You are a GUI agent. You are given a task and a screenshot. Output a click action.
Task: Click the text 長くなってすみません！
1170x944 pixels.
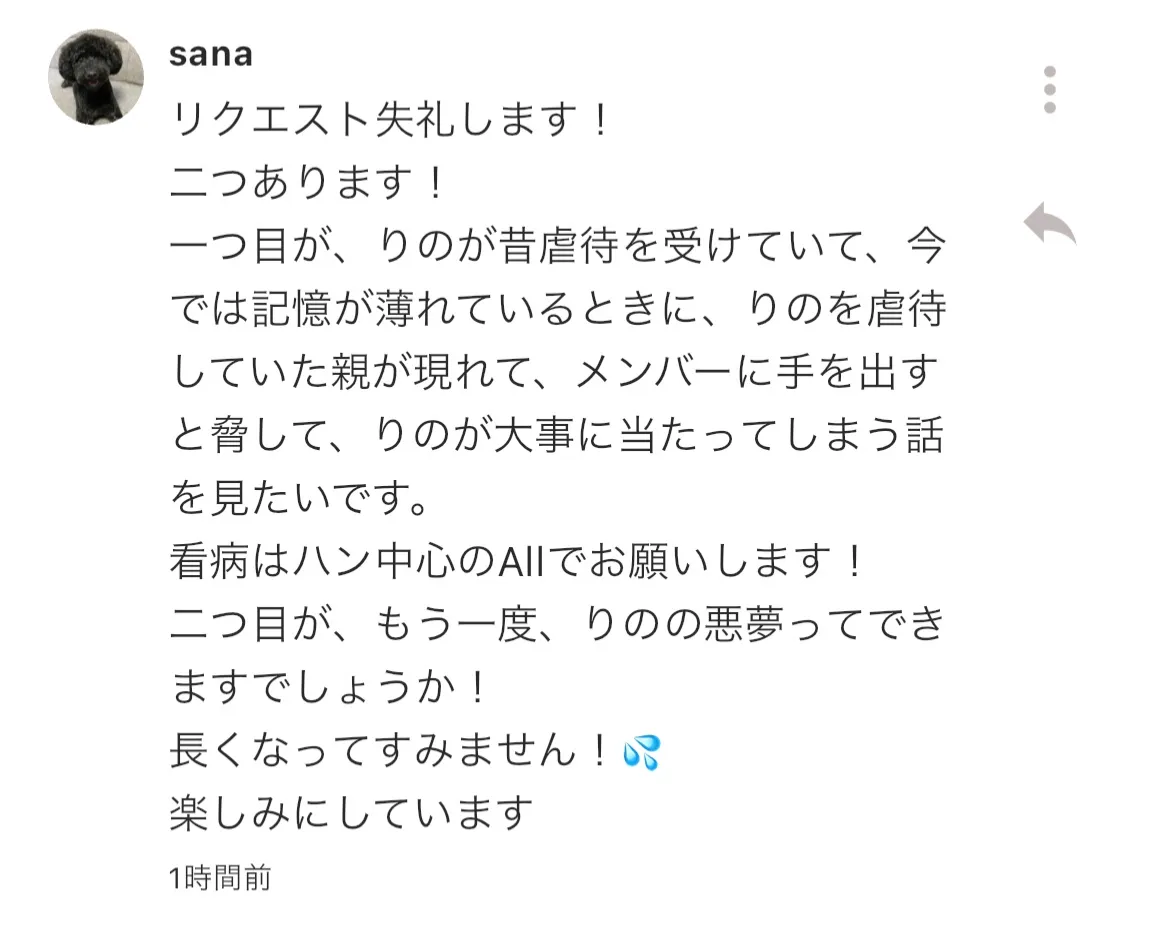(x=391, y=752)
